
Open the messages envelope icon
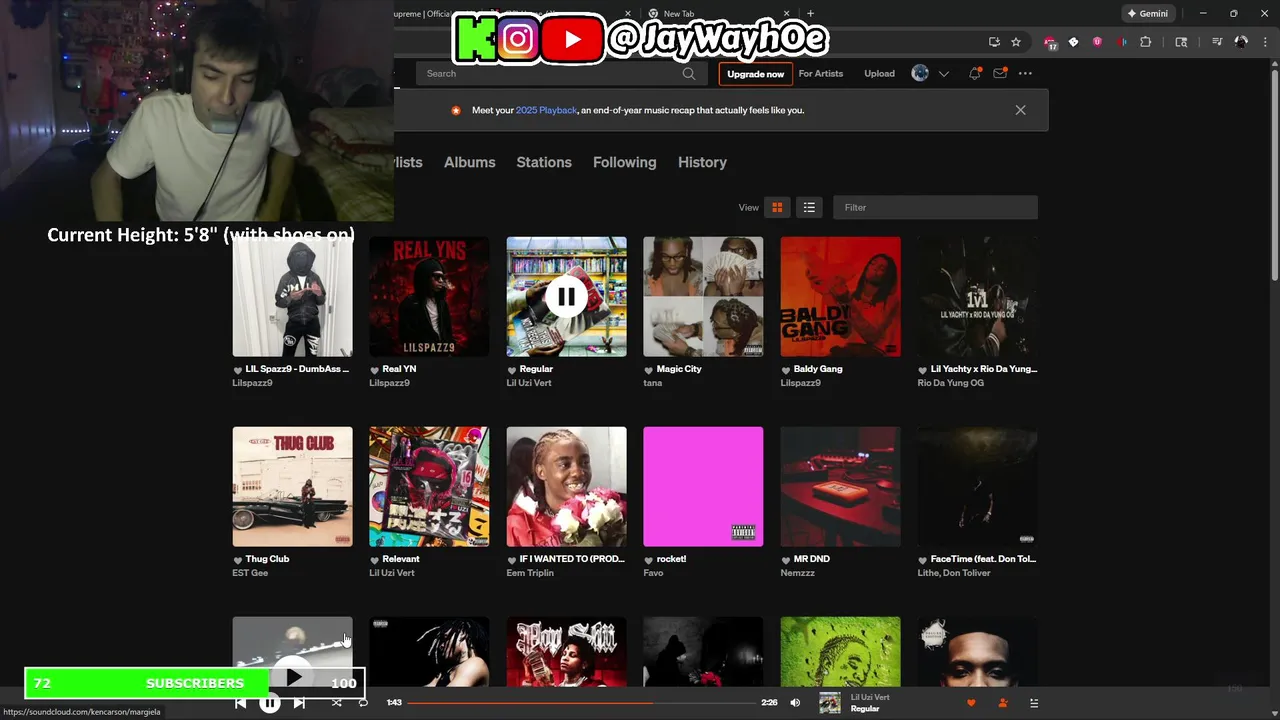(999, 73)
